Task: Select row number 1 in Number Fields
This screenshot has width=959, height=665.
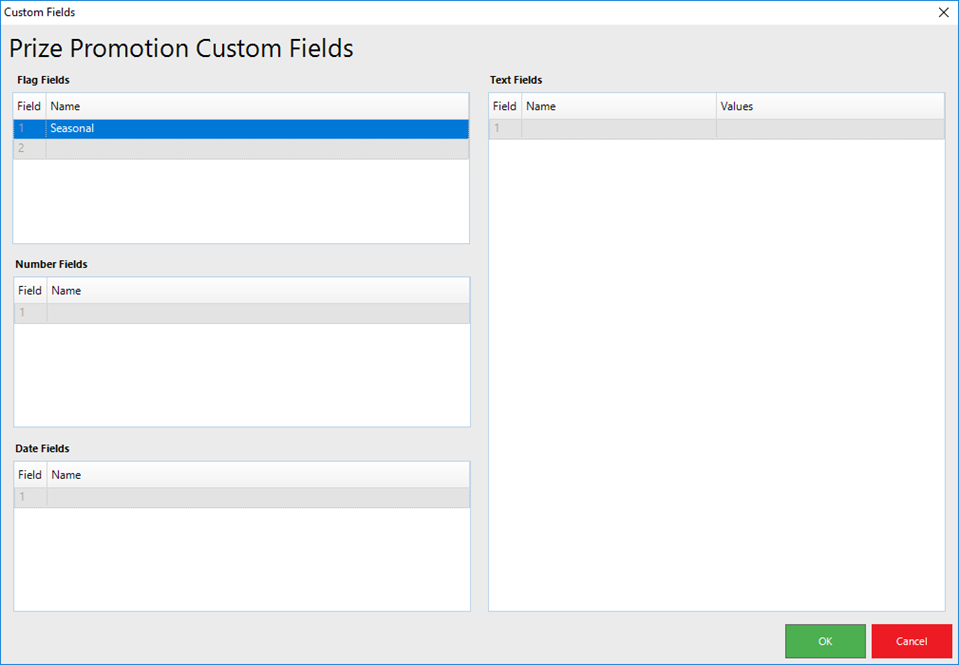Action: pyautogui.click(x=30, y=313)
